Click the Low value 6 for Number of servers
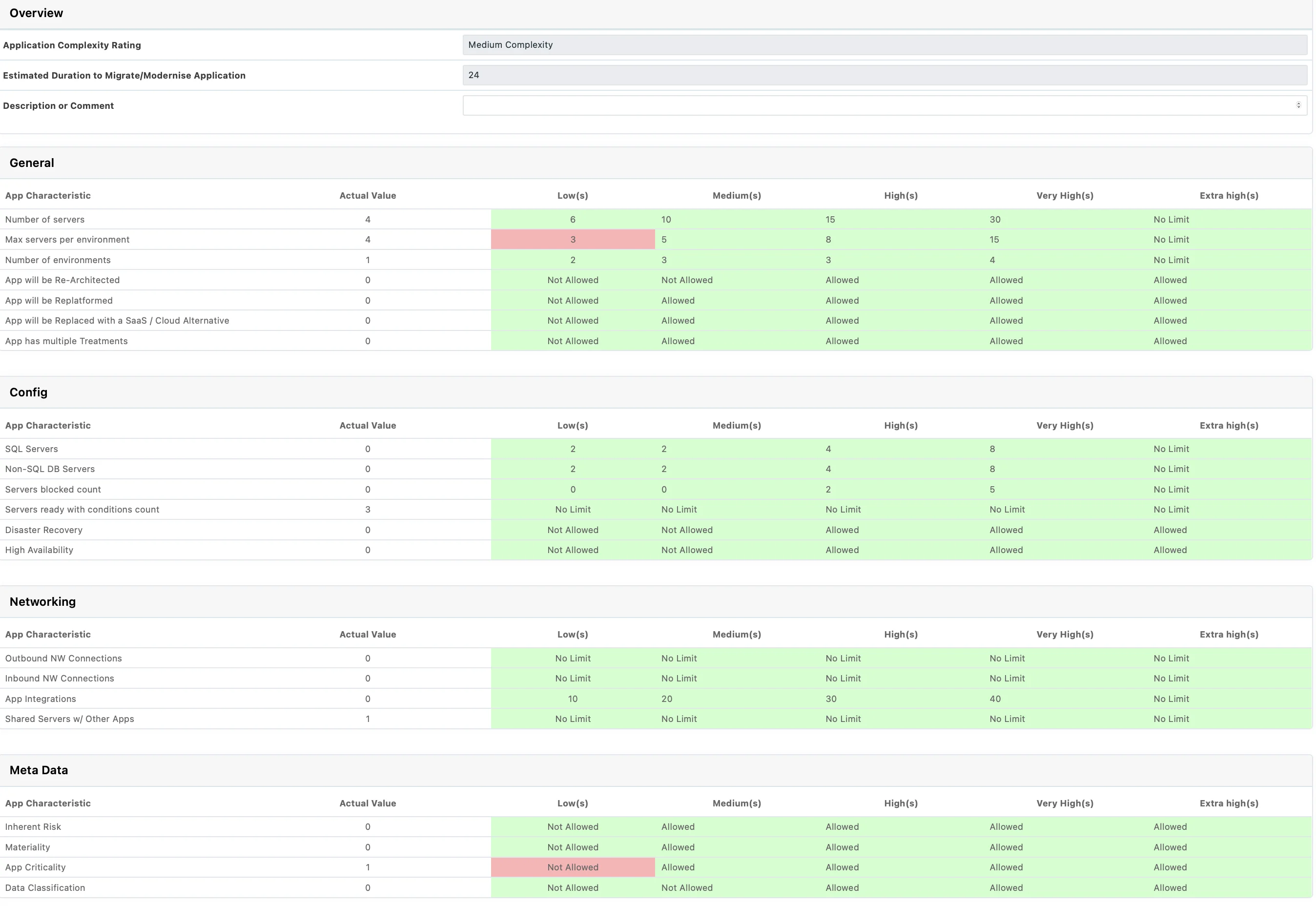This screenshot has width=1316, height=906. (573, 220)
